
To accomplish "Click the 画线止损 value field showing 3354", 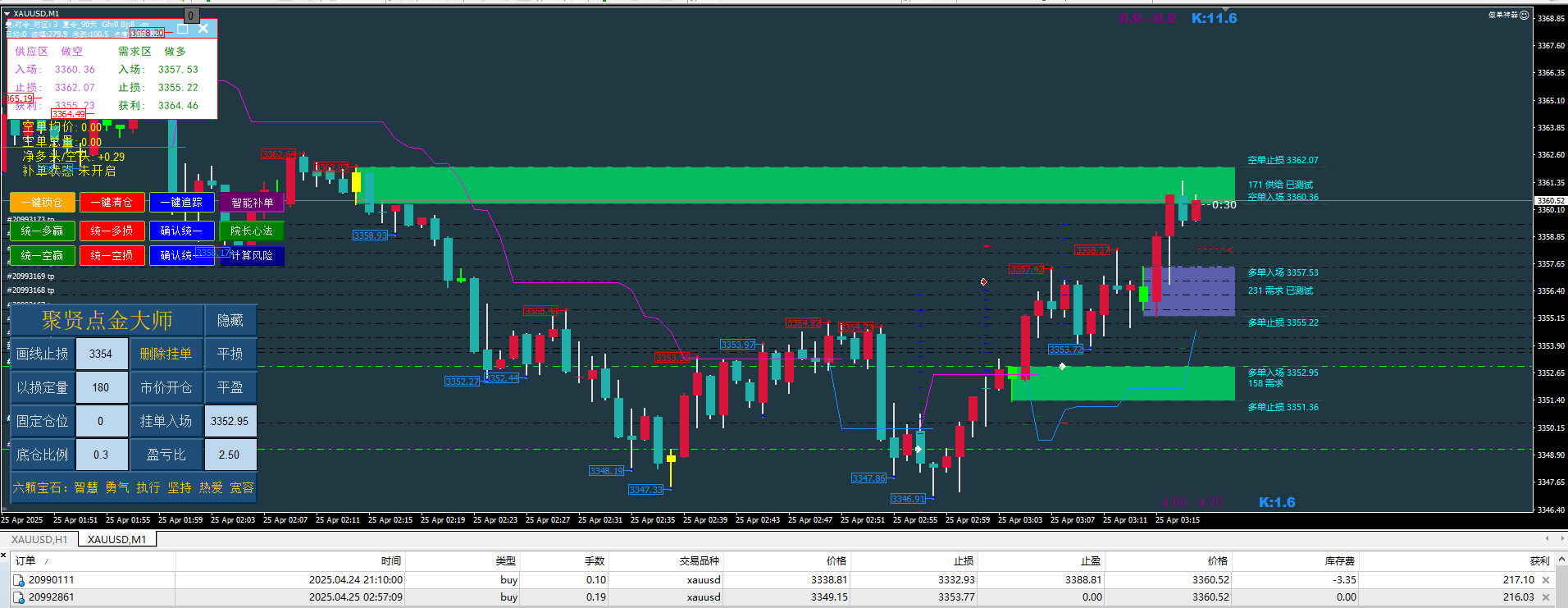I will (x=102, y=354).
